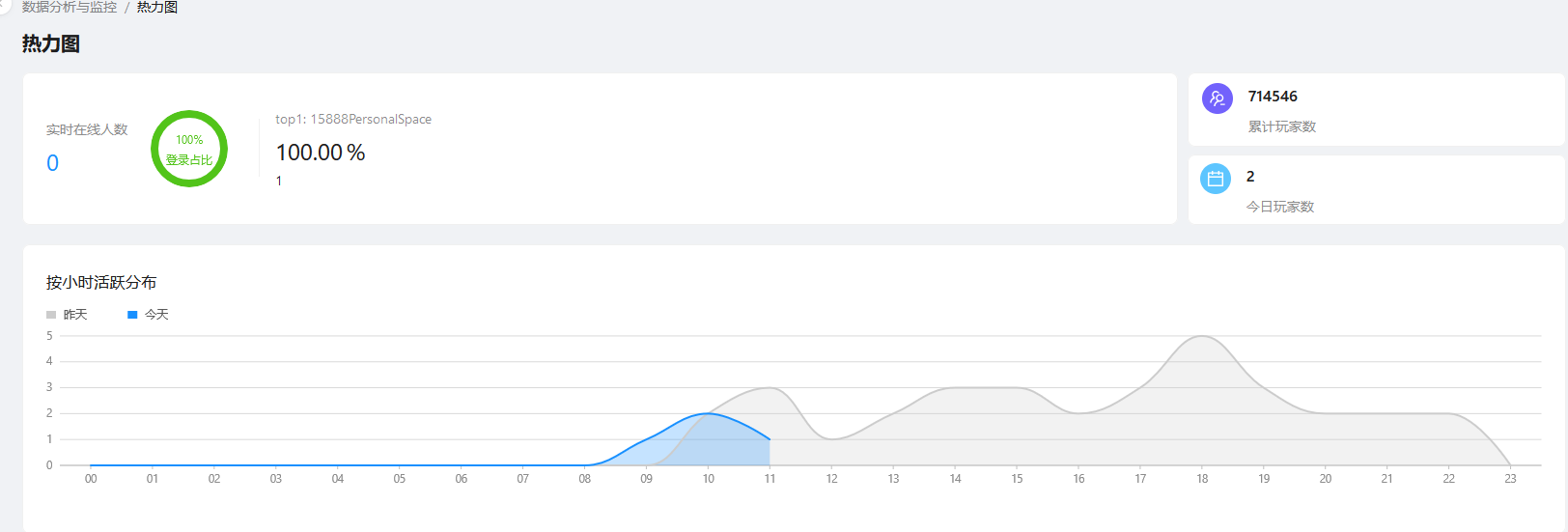
Task: Toggle the 昨天 series legend label
Action: coord(75,315)
